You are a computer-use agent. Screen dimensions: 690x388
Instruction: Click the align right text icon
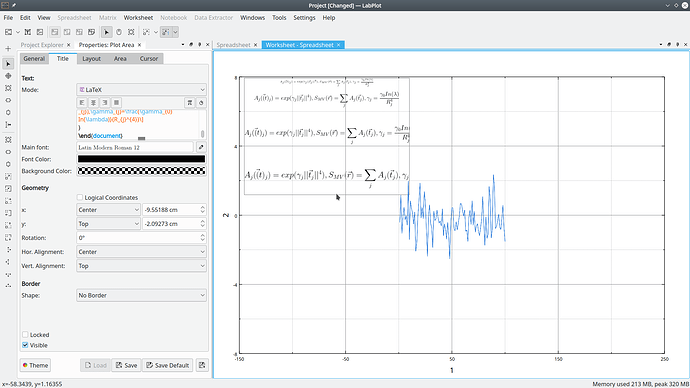pos(105,102)
